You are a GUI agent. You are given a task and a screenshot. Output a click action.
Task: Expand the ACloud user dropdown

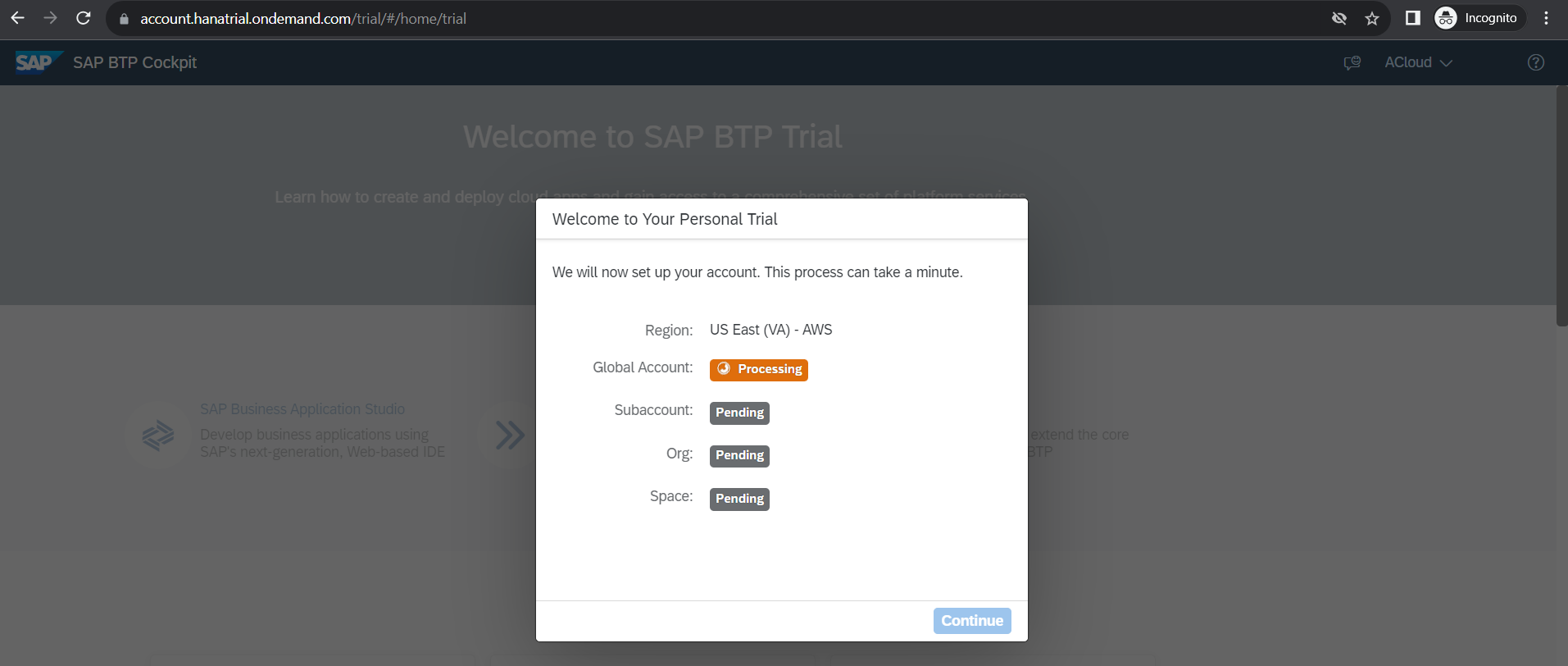1418,62
